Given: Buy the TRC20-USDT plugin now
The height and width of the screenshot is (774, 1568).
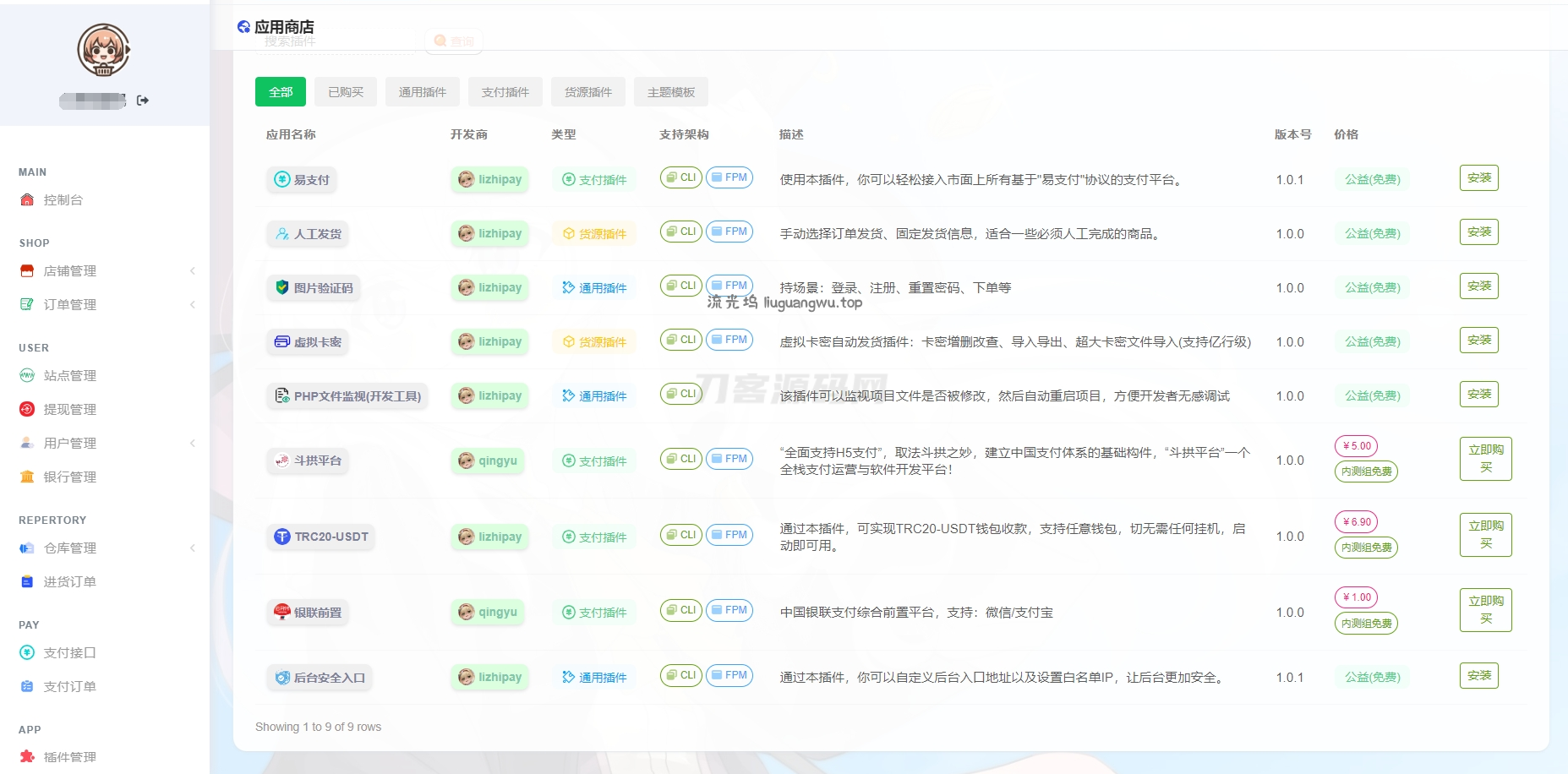Looking at the screenshot, I should click(1485, 535).
